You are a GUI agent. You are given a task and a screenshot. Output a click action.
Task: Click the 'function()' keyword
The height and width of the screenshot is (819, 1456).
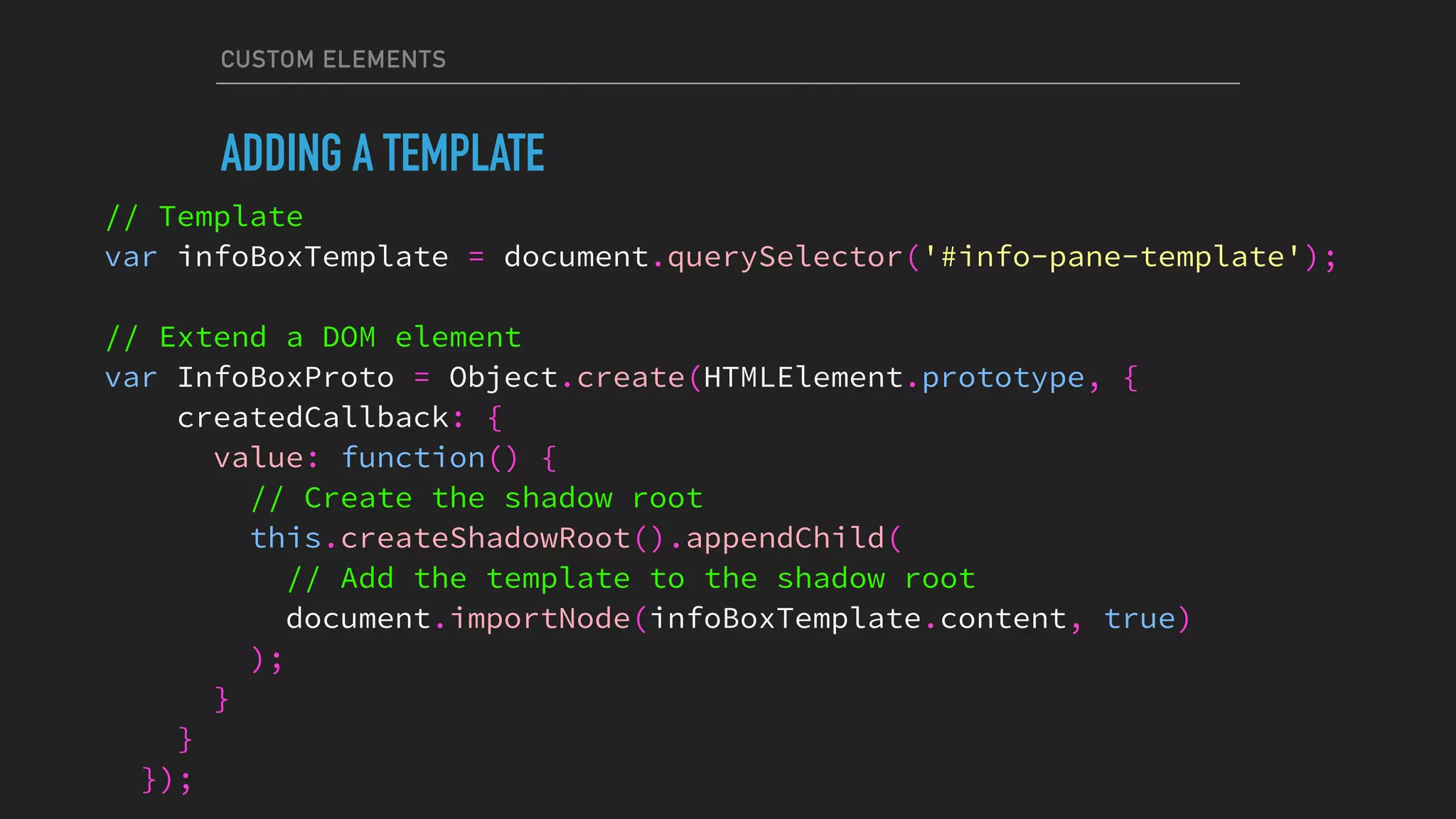click(x=431, y=458)
